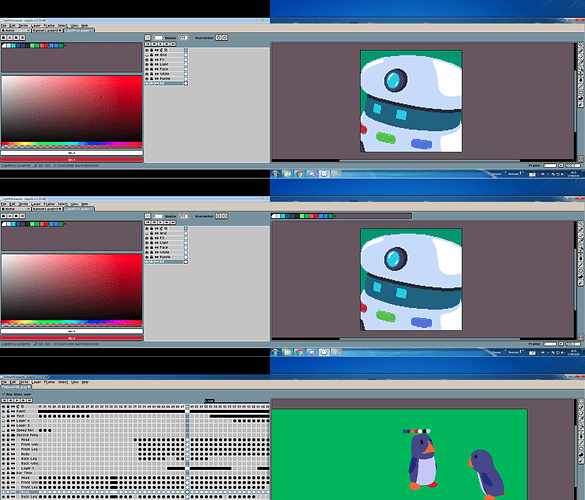This screenshot has height=500, width=585.
Task: Click the play button in the bottom timeline controls
Action: [17, 400]
